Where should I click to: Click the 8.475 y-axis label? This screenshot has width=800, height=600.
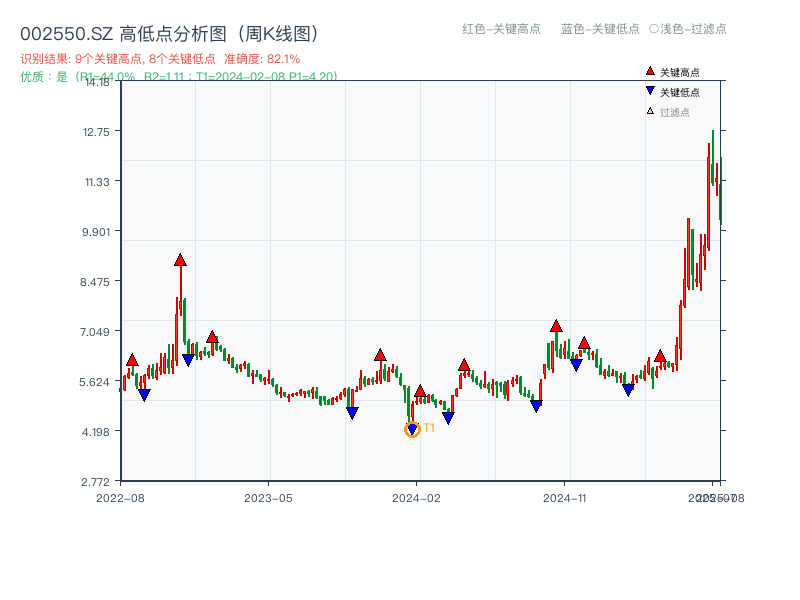point(95,282)
